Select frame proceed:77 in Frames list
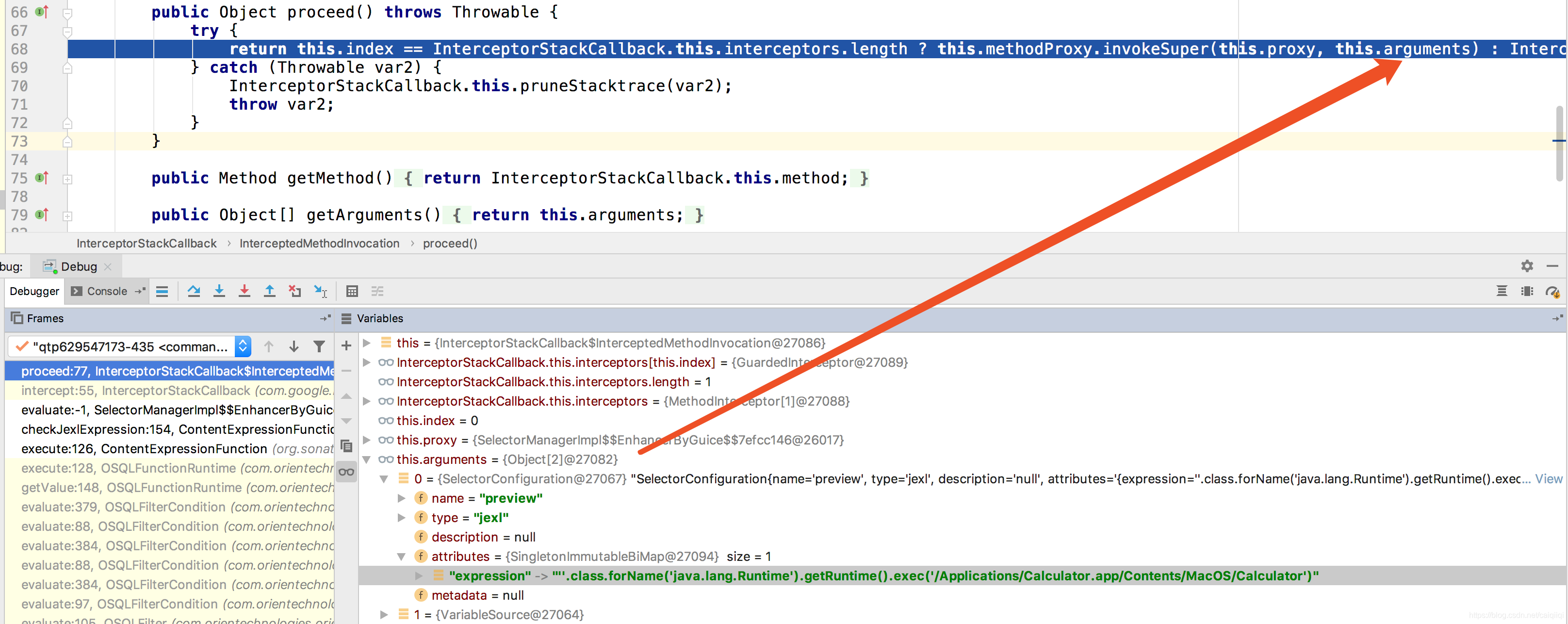 pos(170,371)
